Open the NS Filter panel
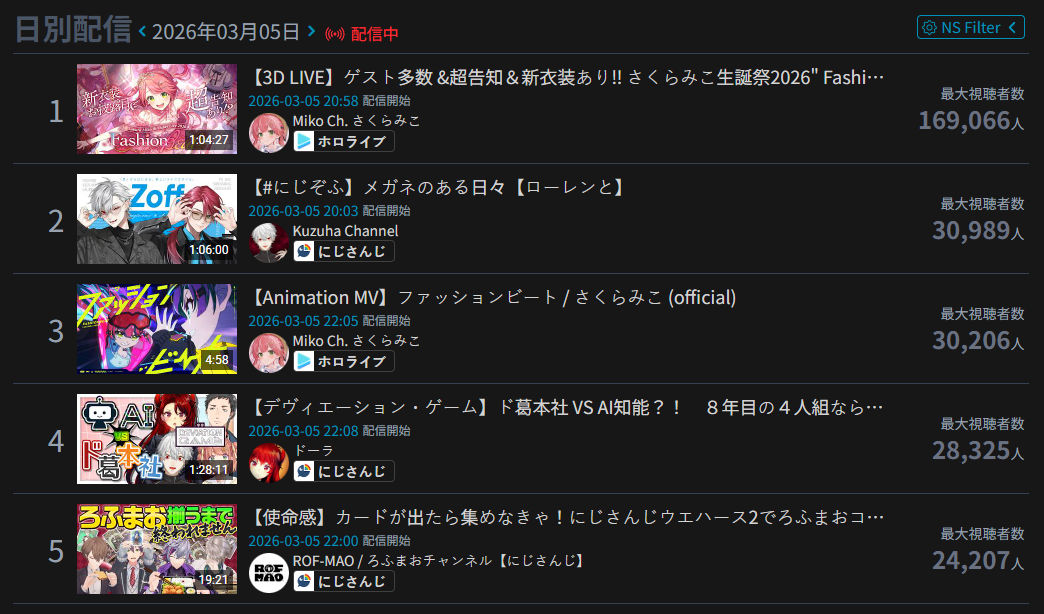 coord(970,27)
